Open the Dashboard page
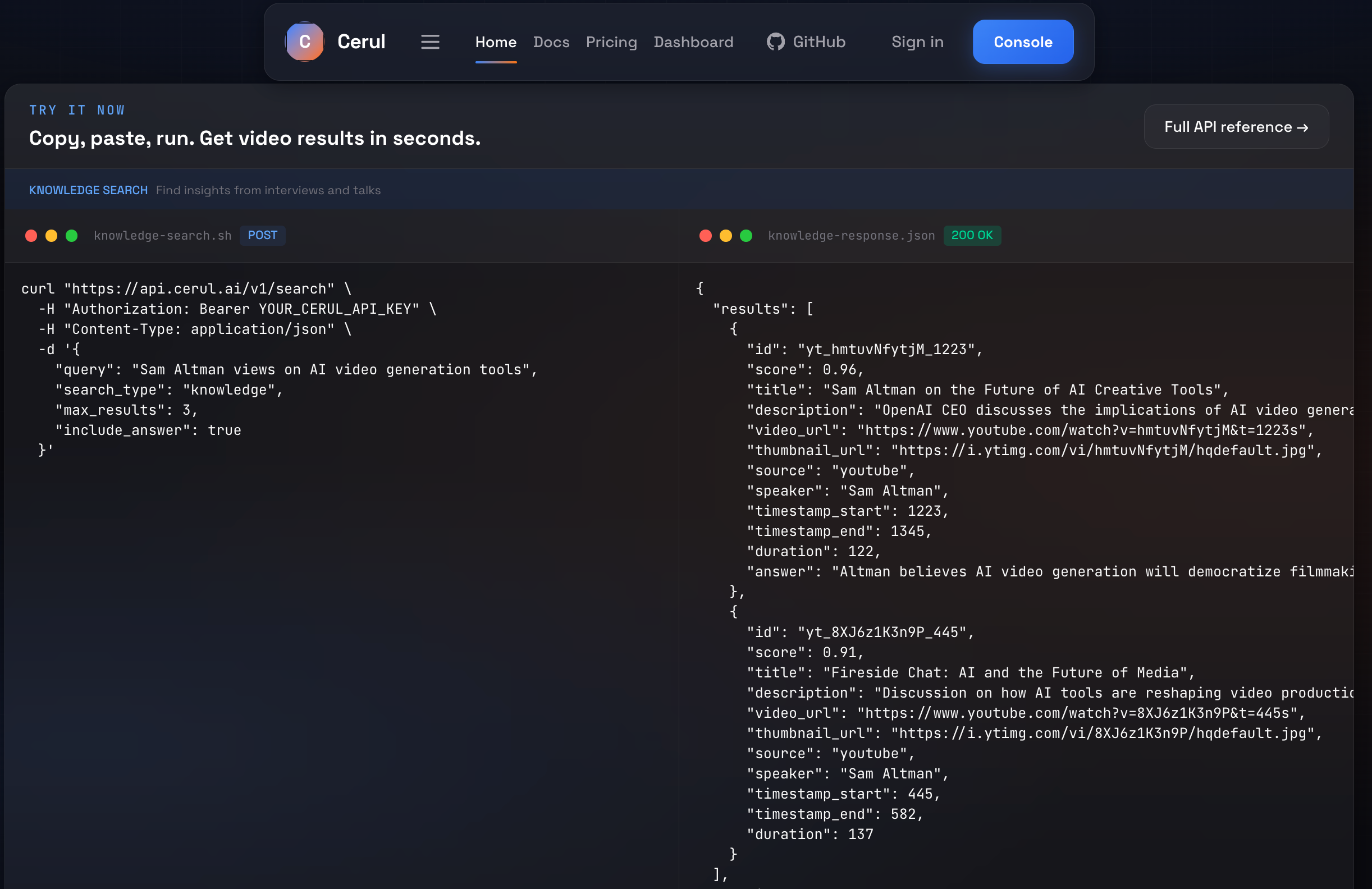 tap(693, 42)
